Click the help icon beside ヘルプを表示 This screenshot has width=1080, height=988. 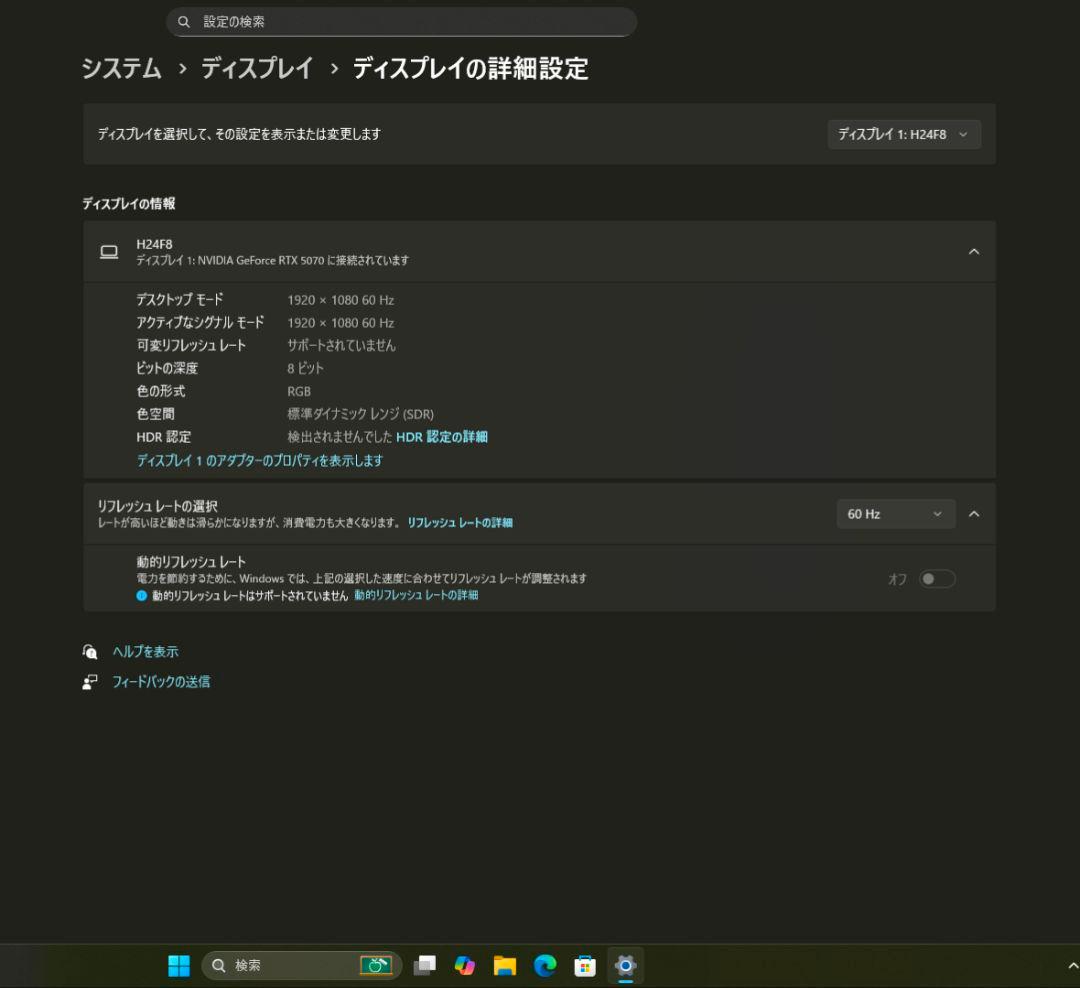[x=89, y=651]
